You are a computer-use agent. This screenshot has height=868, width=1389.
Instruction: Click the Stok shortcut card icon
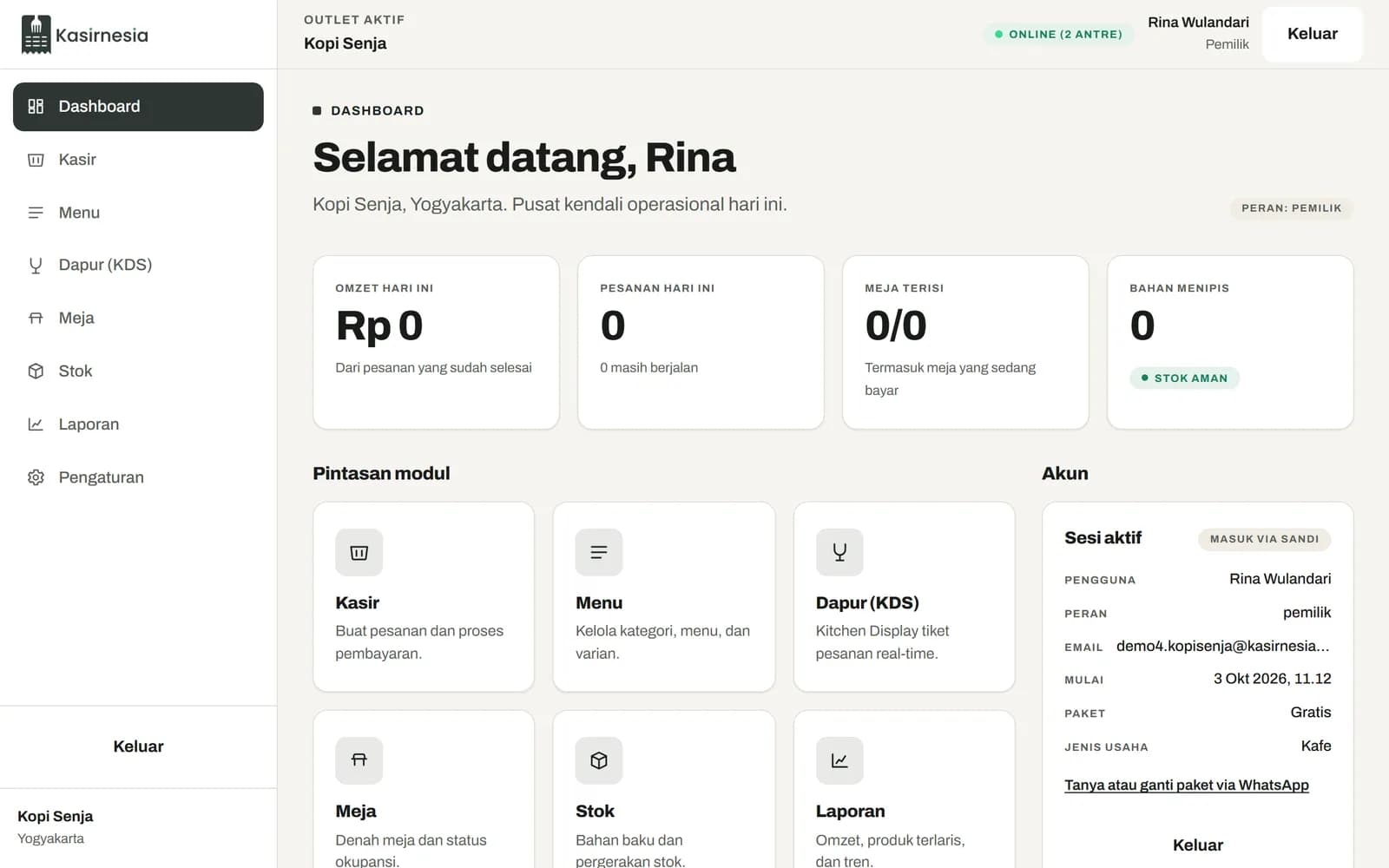click(x=599, y=760)
